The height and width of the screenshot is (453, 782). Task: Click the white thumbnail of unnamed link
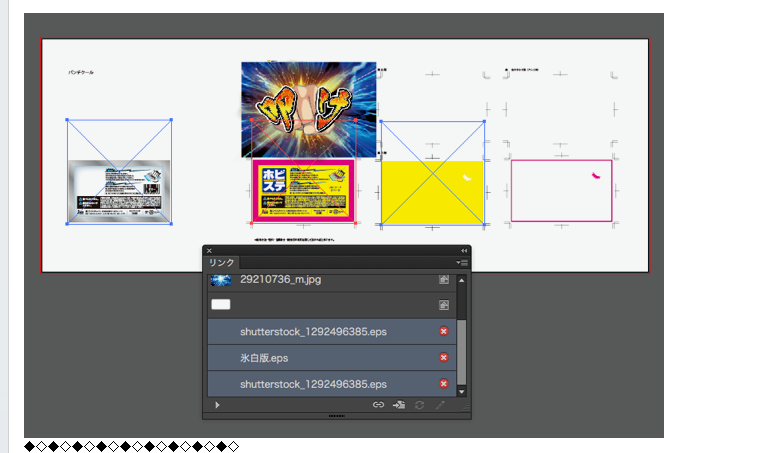point(220,304)
